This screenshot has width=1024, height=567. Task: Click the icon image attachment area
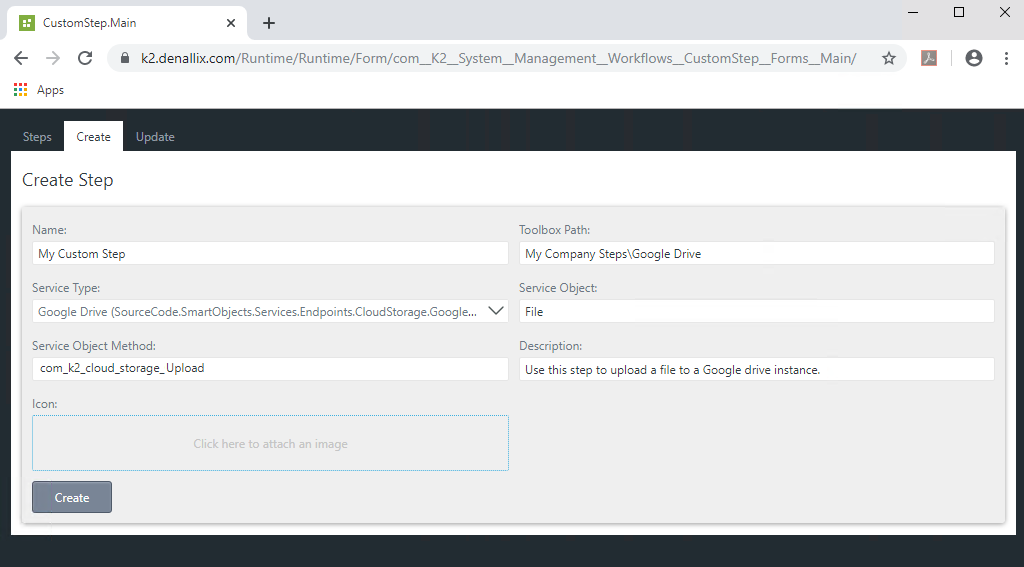(270, 443)
